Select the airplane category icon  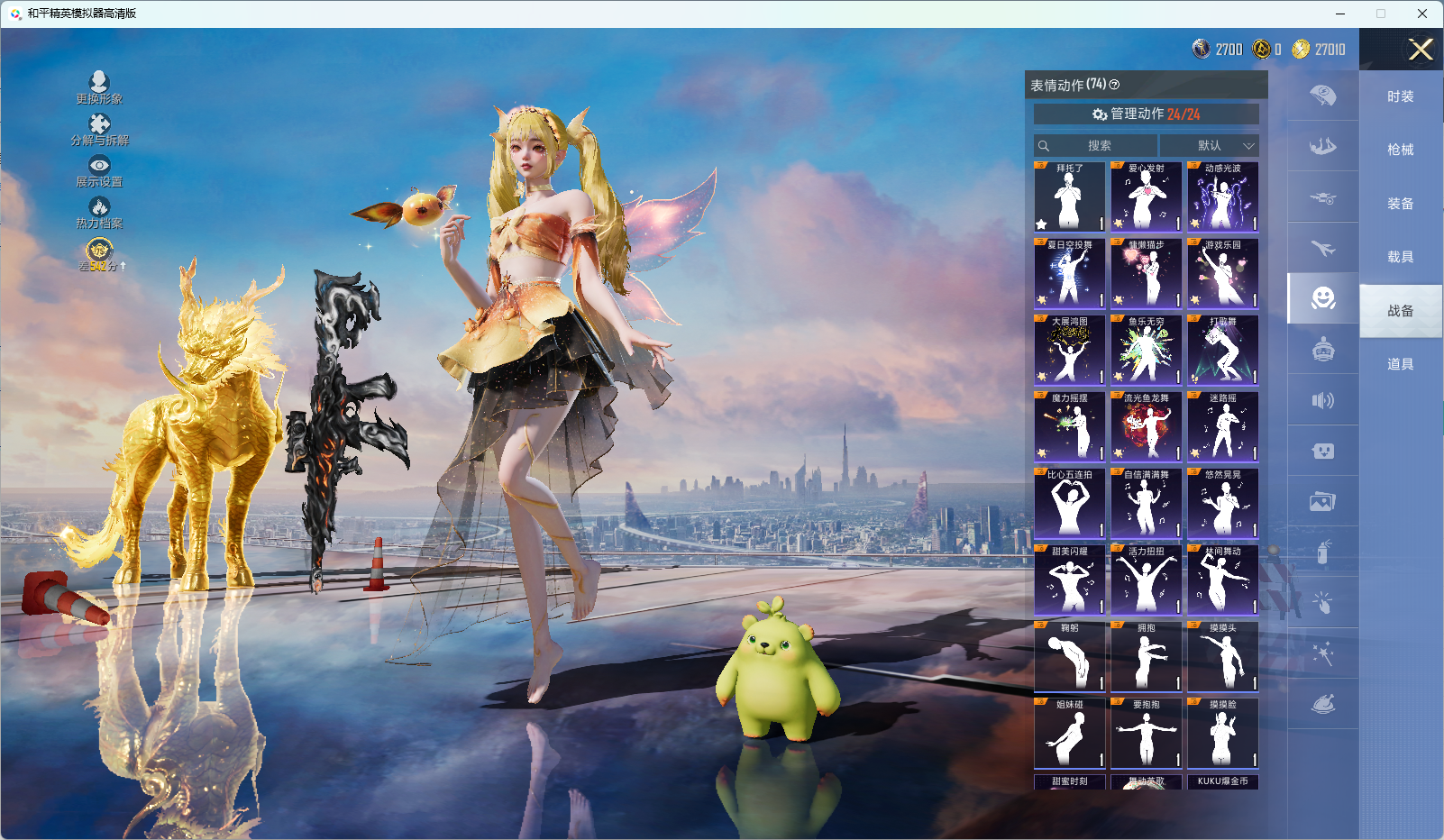[1323, 248]
